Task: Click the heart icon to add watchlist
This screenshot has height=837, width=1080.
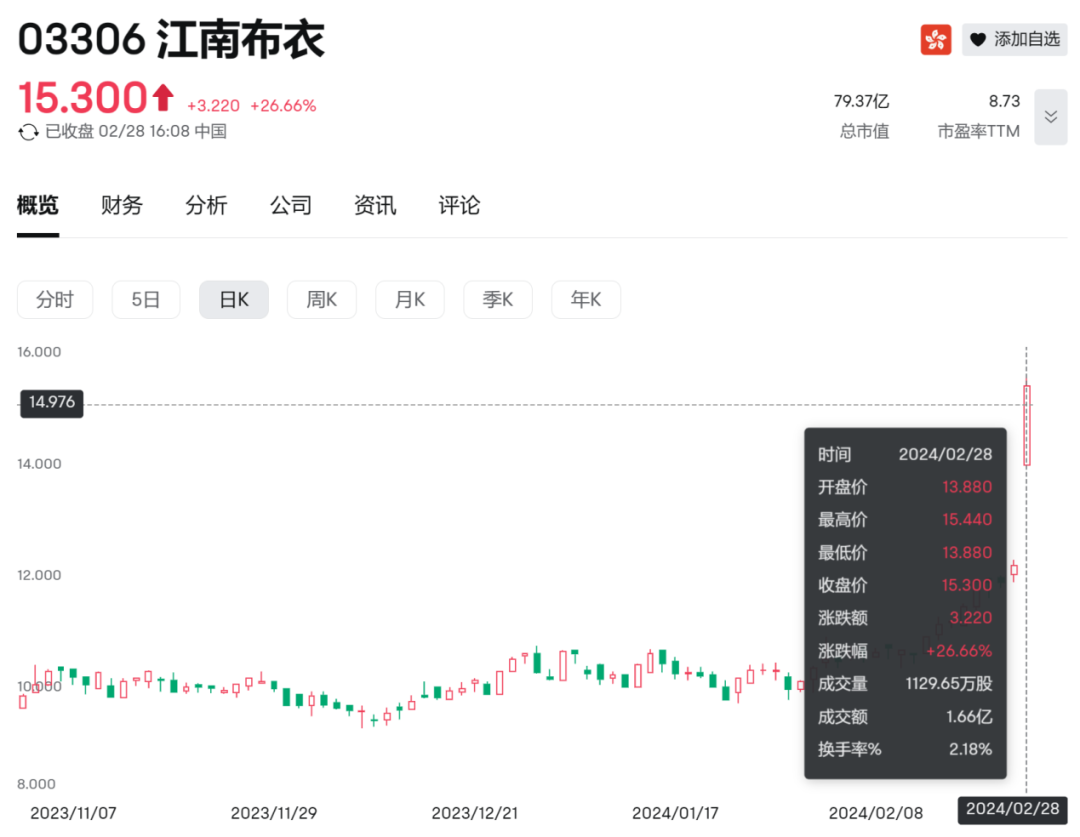Action: pyautogui.click(x=978, y=39)
